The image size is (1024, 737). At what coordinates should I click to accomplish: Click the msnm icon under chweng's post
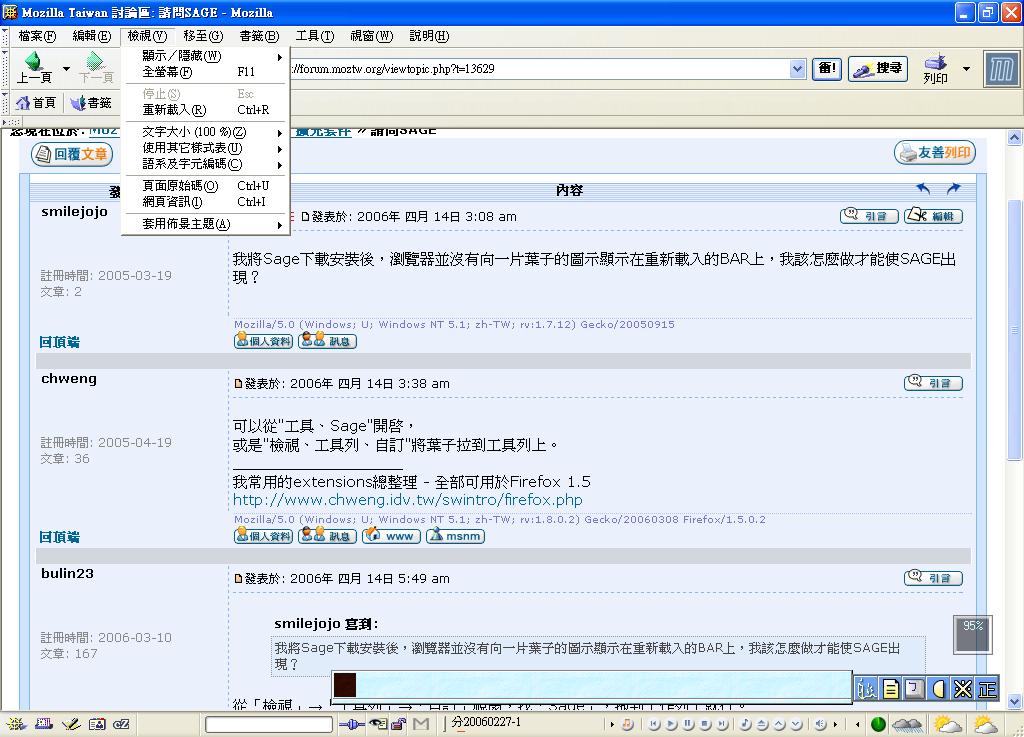[x=455, y=536]
